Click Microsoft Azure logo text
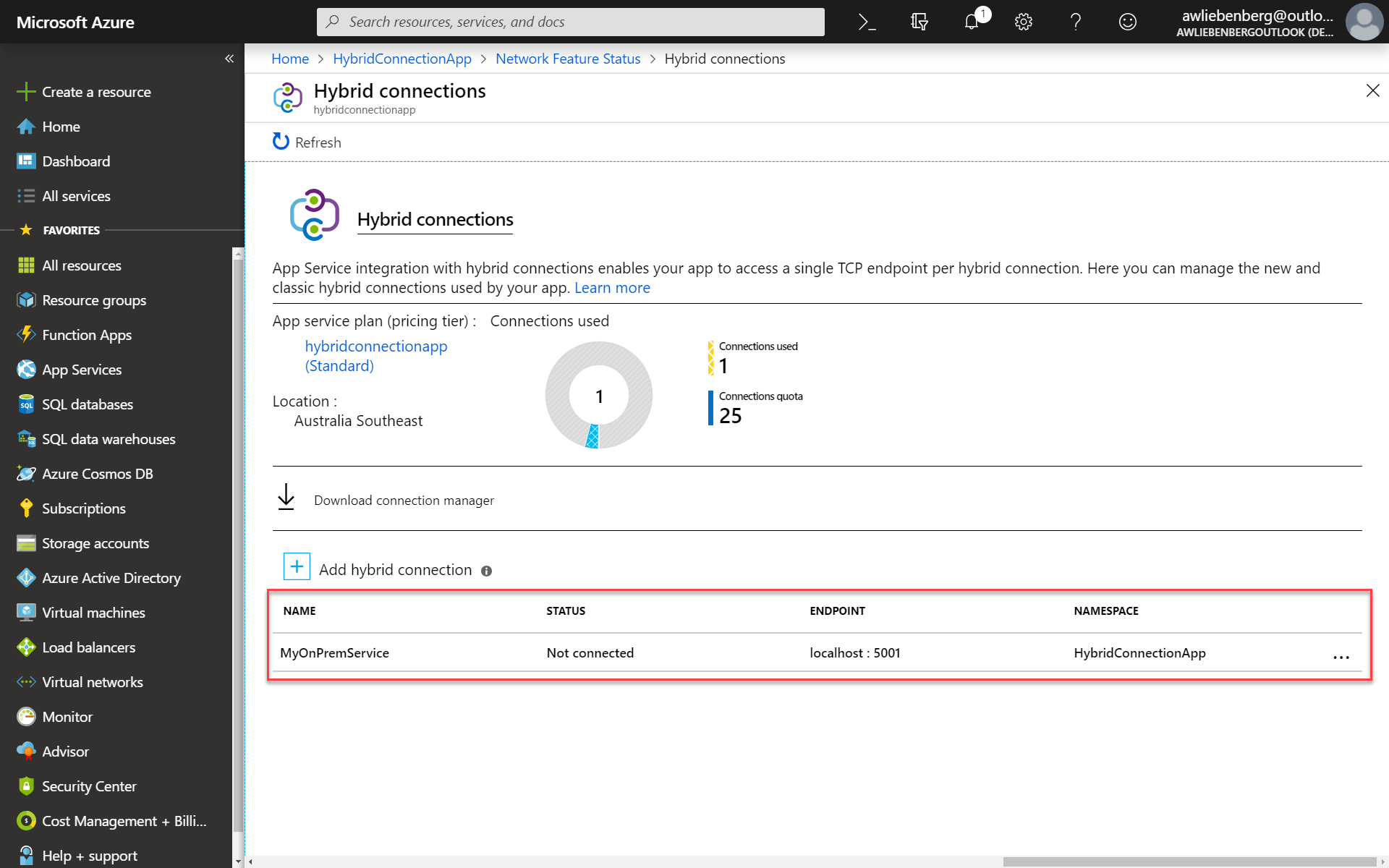This screenshot has width=1389, height=868. 75,22
